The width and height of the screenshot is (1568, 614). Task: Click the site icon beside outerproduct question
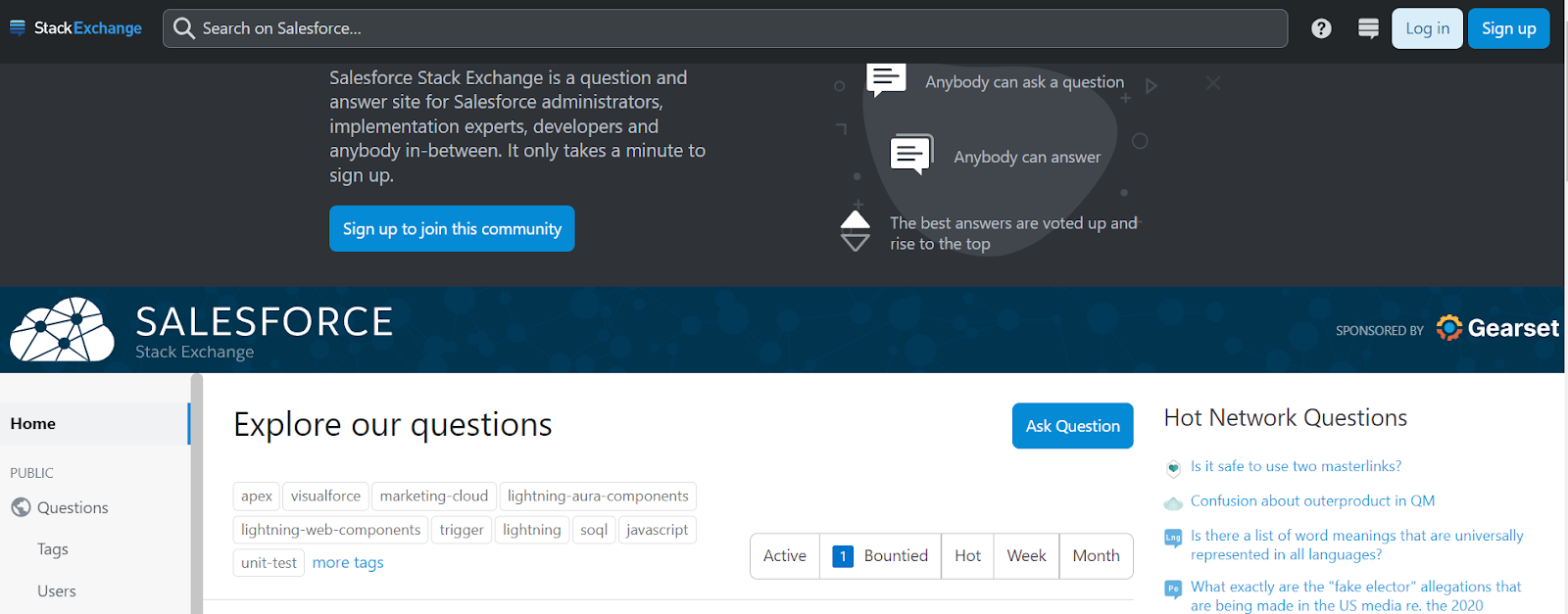coord(1173,503)
